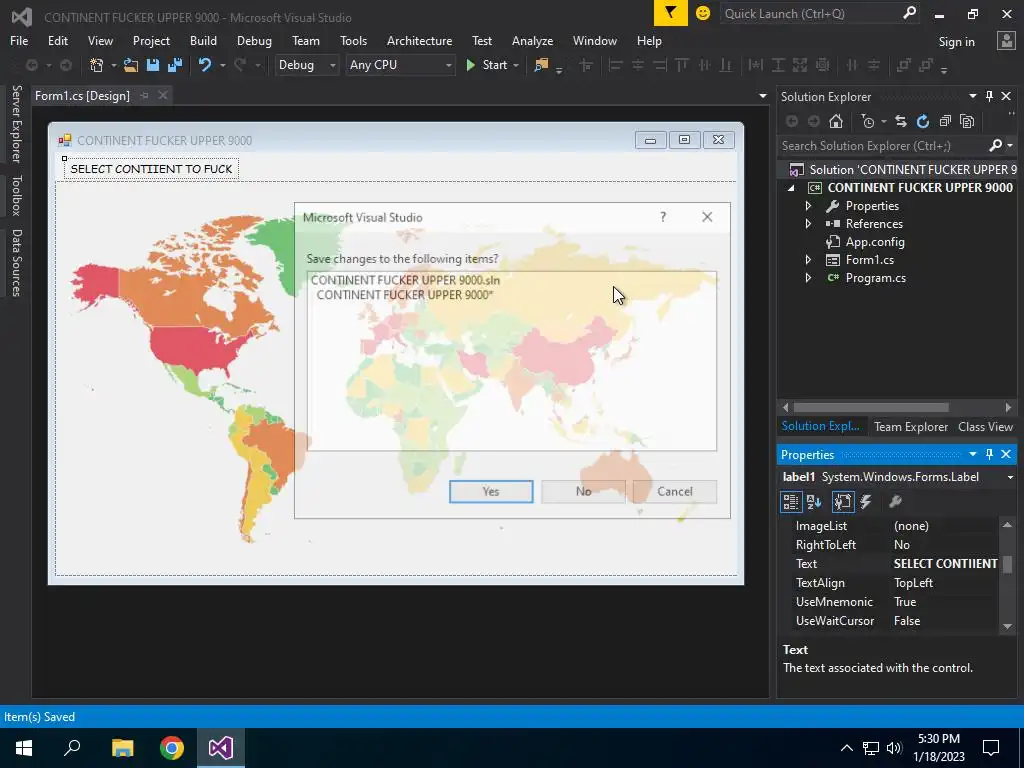The height and width of the screenshot is (768, 1024).
Task: Click the New Project toolbar icon
Action: pos(97,65)
